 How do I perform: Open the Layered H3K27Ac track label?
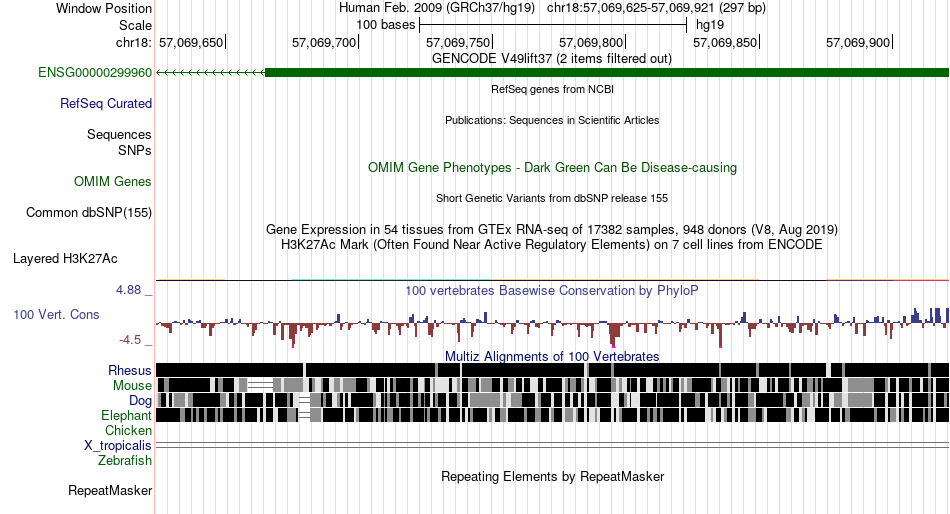tap(65, 259)
